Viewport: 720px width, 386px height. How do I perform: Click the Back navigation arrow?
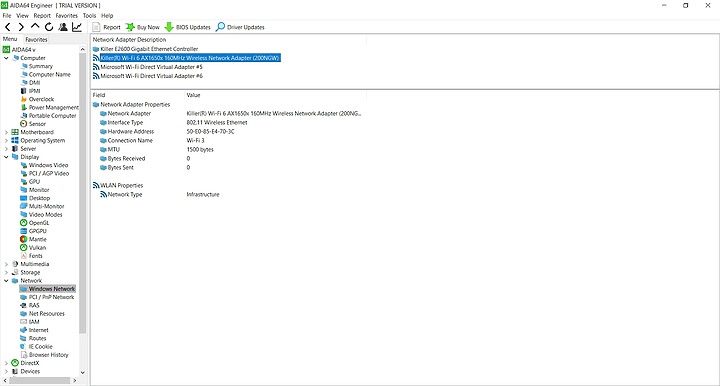[8, 27]
